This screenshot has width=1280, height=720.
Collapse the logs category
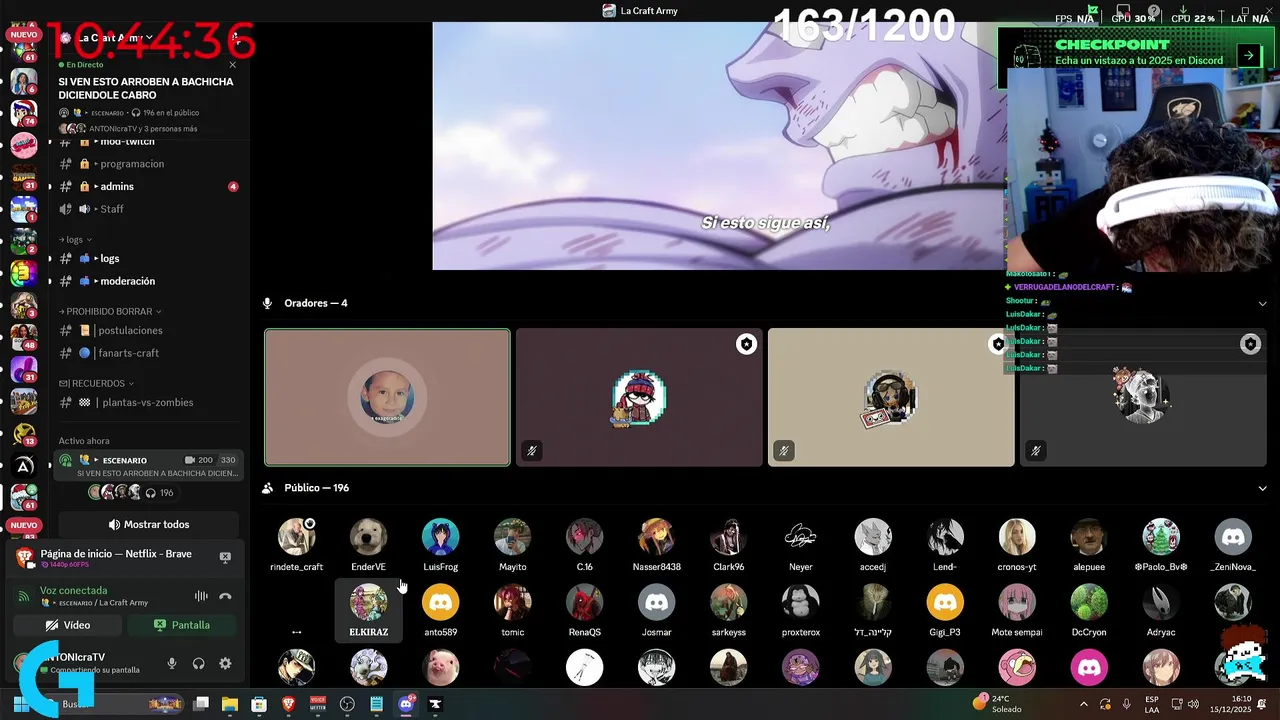coord(76,240)
